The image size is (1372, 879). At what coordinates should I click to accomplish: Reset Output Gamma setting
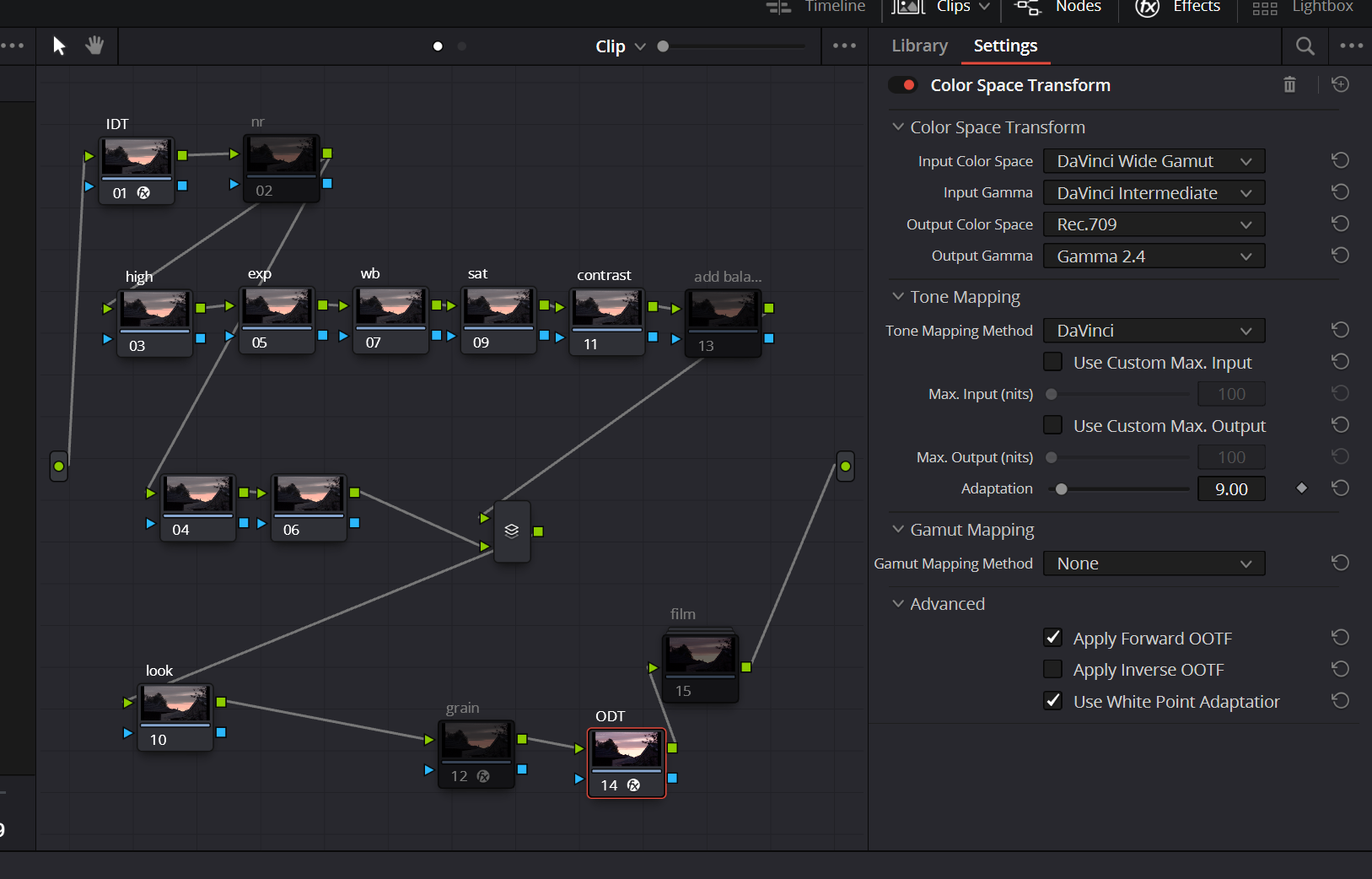point(1340,256)
